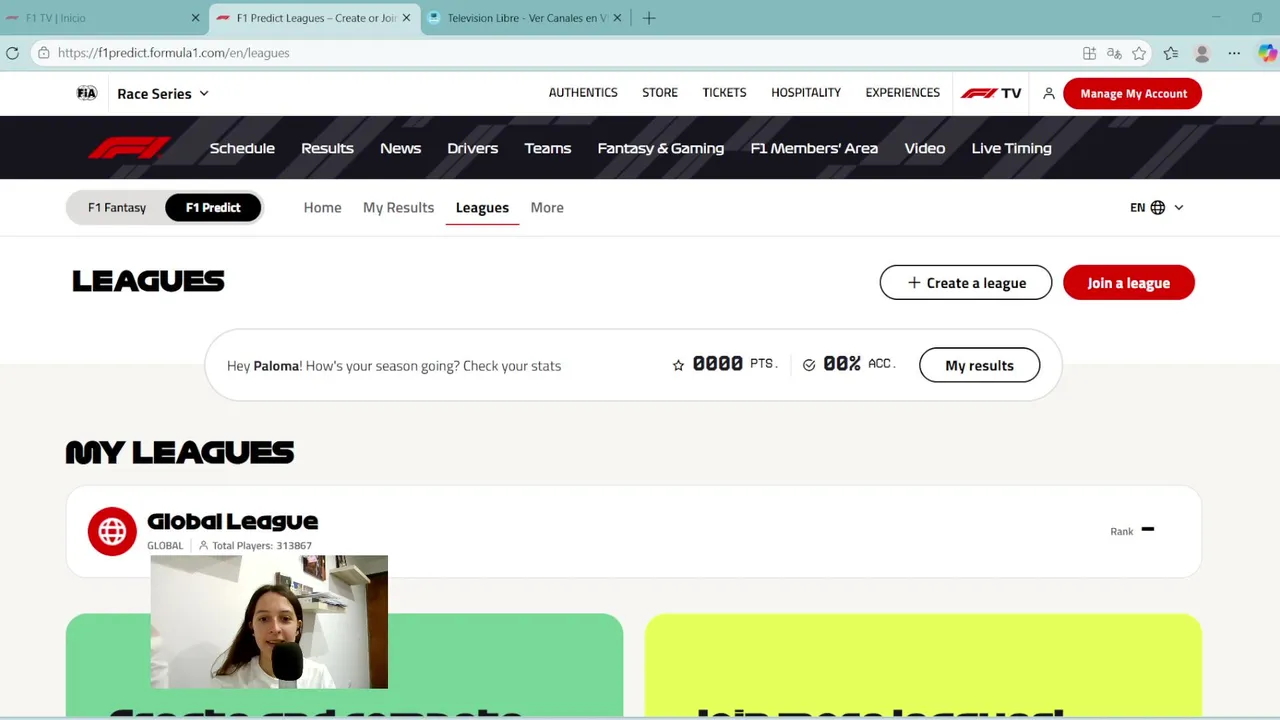The width and height of the screenshot is (1280, 720).
Task: Click the globe language icon
Action: (x=1158, y=208)
